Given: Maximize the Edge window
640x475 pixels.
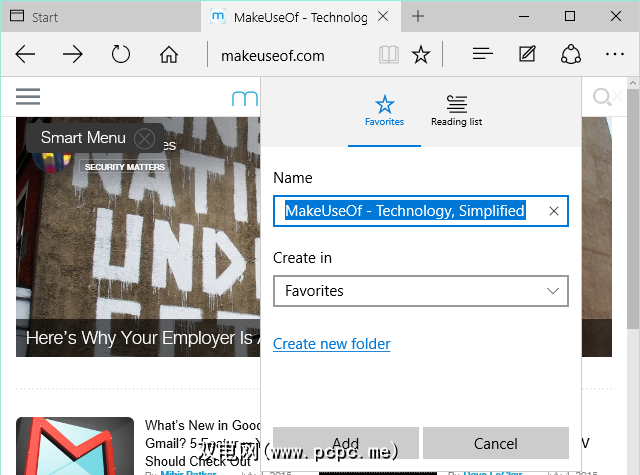Looking at the screenshot, I should click(570, 16).
